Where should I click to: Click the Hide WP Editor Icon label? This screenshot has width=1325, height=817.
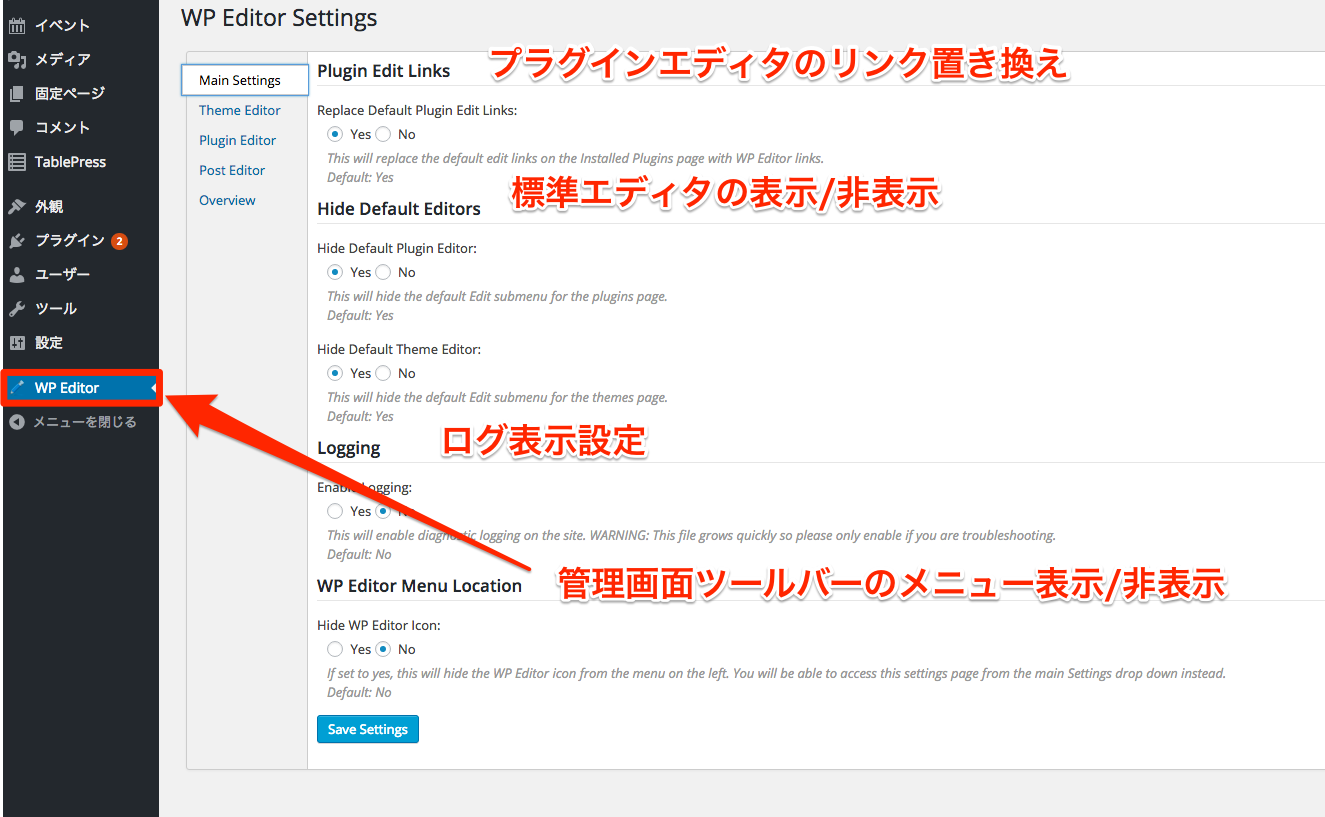click(x=379, y=625)
